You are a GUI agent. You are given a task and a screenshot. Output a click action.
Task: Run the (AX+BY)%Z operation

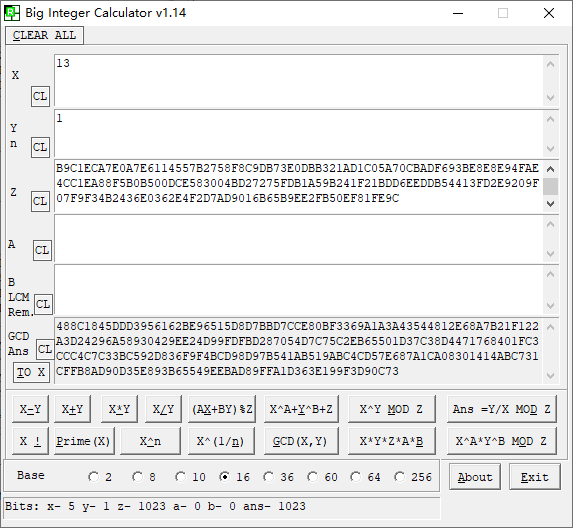click(x=222, y=409)
